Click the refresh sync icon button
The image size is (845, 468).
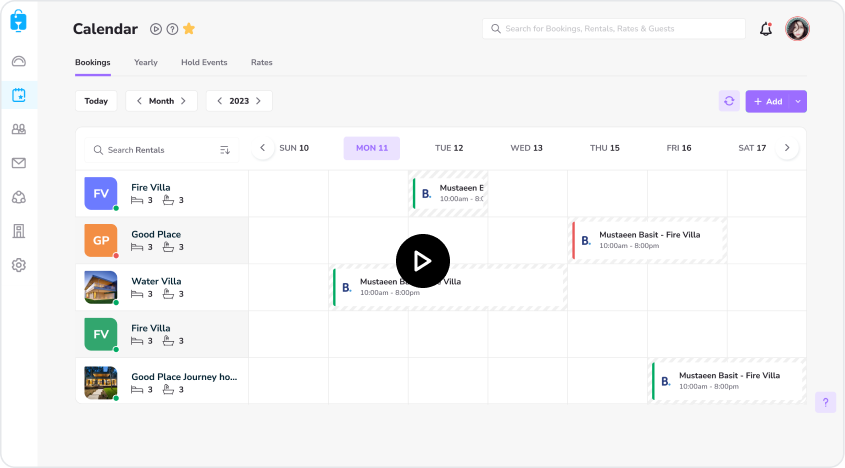[x=729, y=101]
